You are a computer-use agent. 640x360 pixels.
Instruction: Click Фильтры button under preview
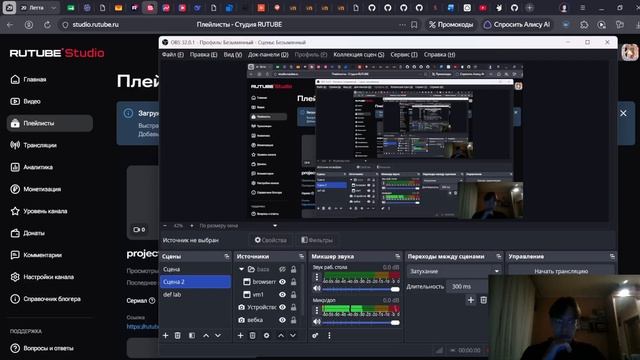pyautogui.click(x=317, y=240)
